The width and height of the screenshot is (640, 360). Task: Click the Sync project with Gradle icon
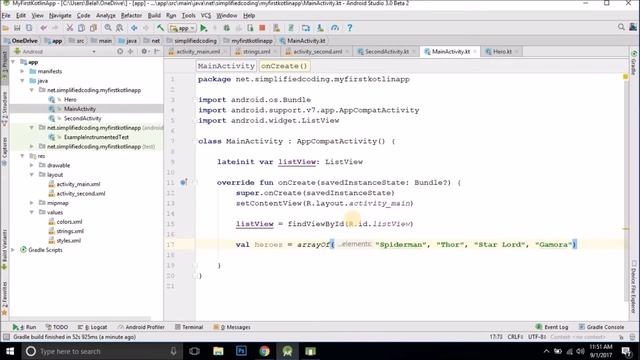291,28
